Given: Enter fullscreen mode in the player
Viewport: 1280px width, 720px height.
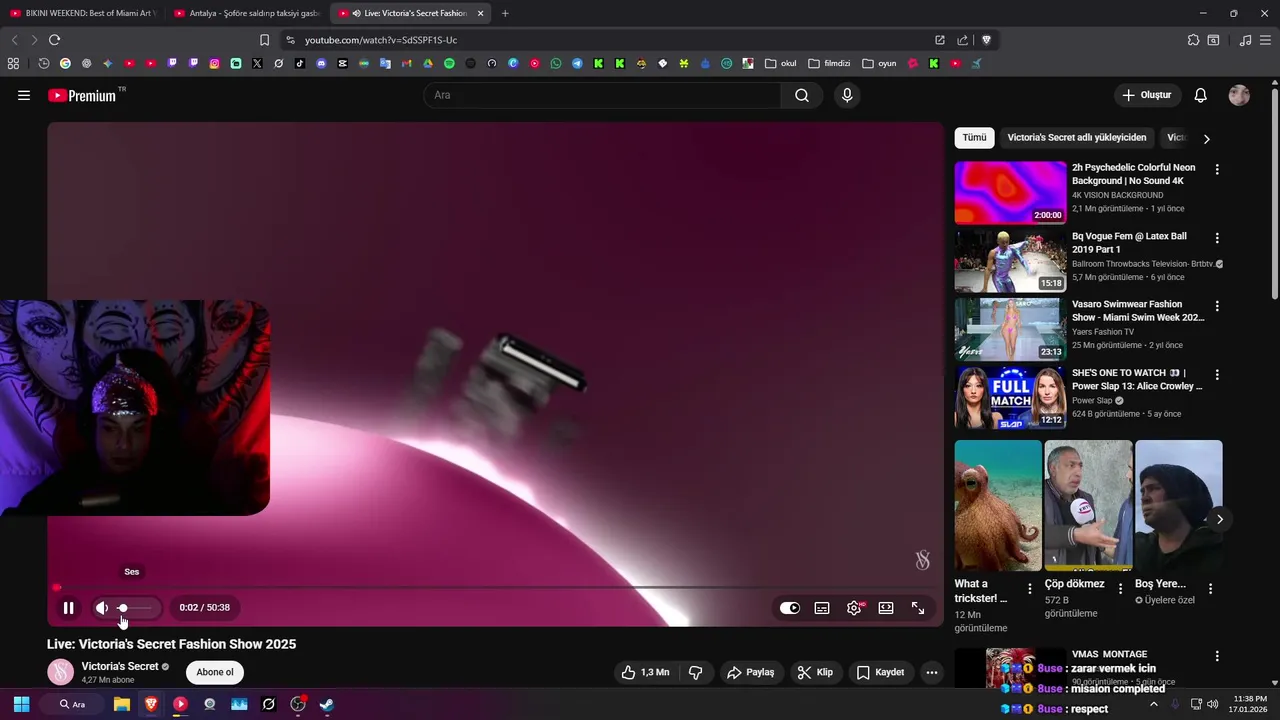Looking at the screenshot, I should coord(918,608).
